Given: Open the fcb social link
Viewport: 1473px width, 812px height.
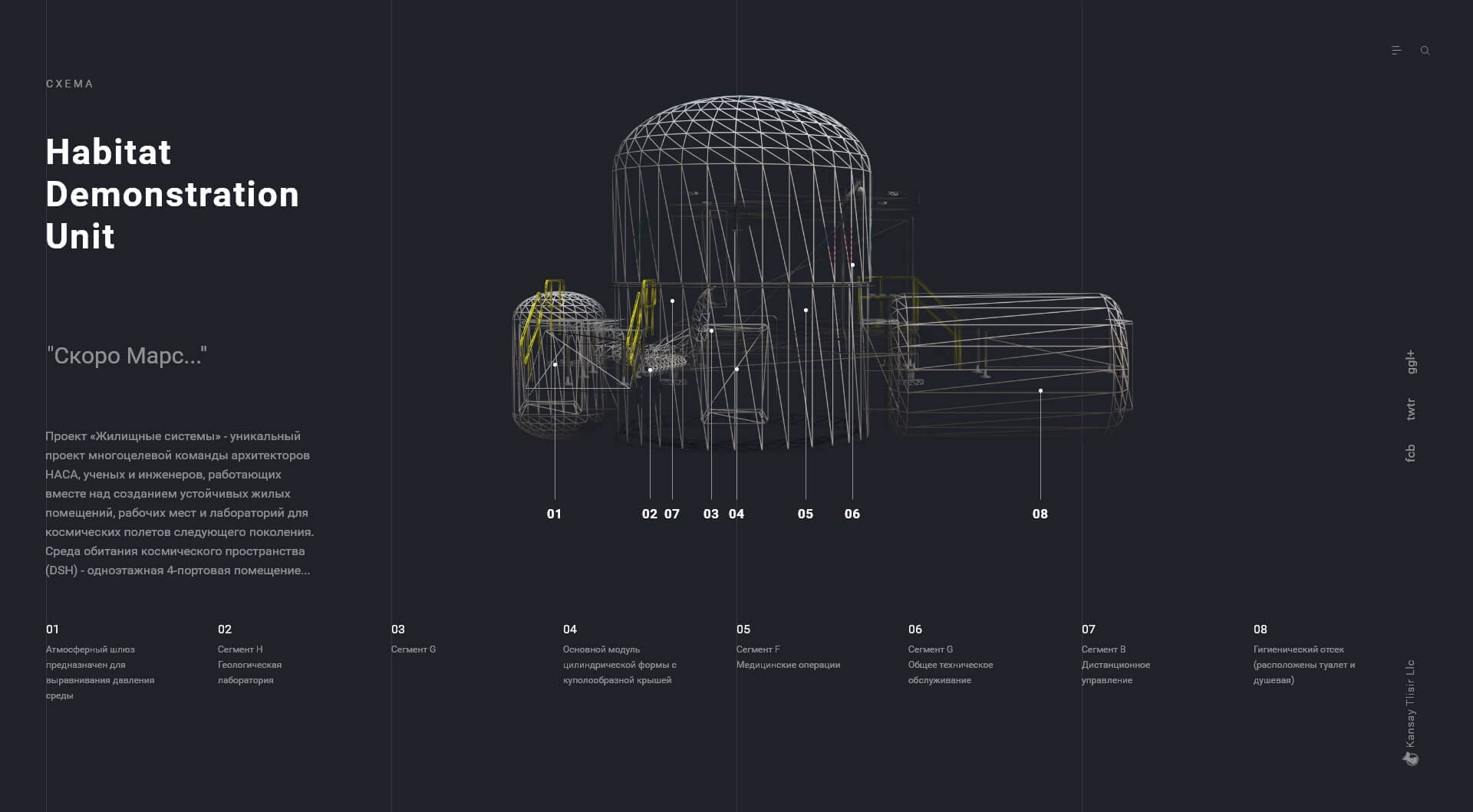Looking at the screenshot, I should tap(1410, 453).
